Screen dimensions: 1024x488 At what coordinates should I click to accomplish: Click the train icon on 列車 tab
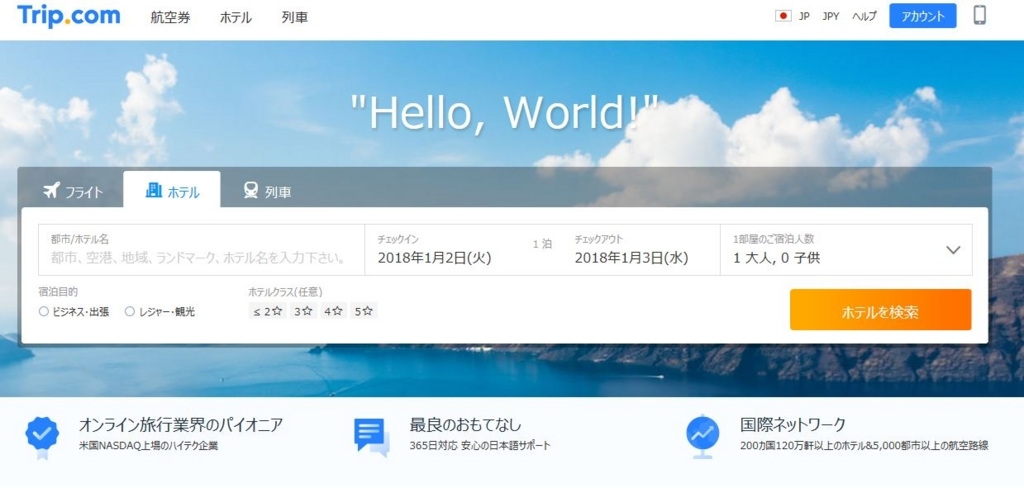point(251,190)
